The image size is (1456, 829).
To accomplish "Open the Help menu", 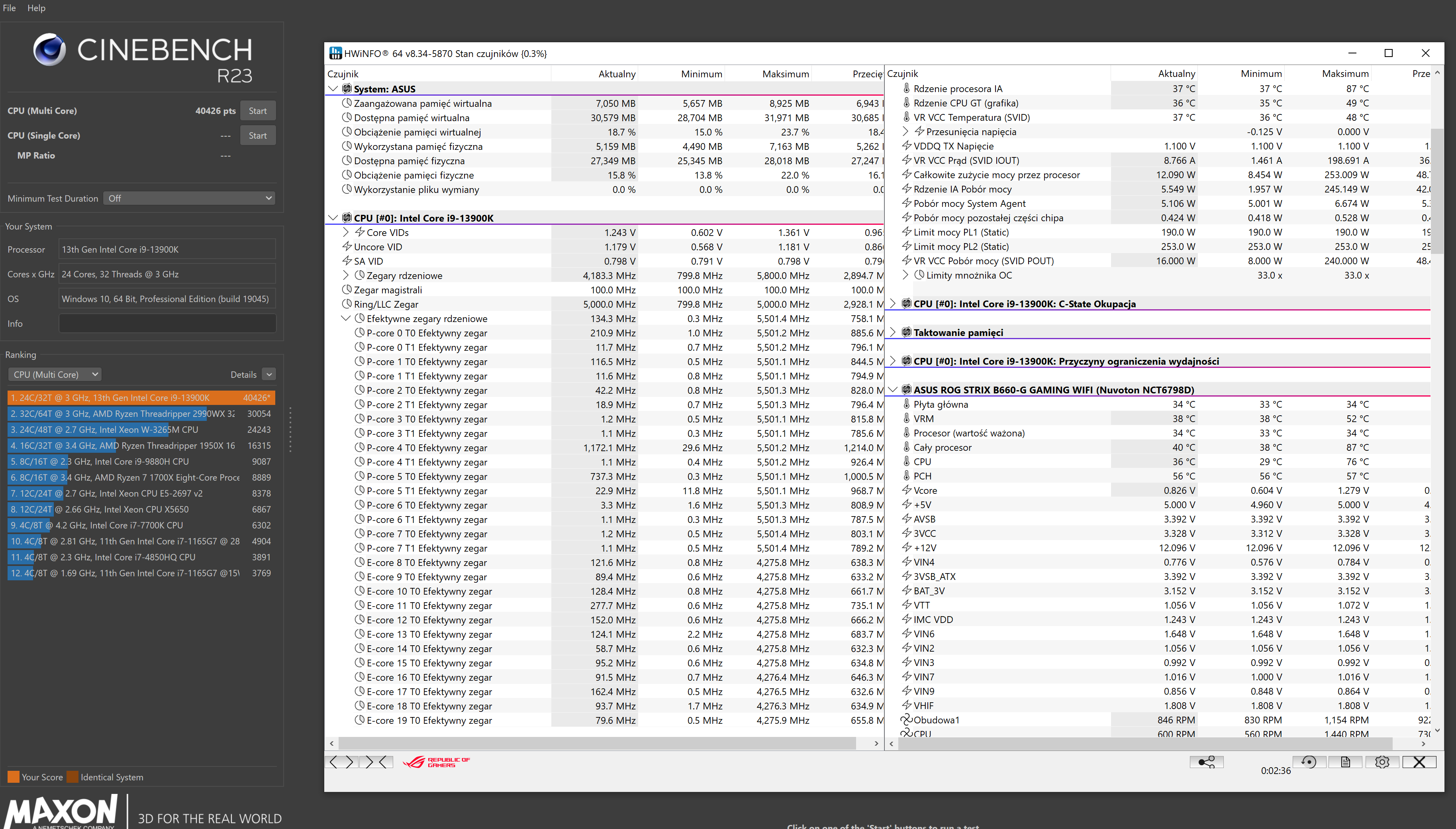I will pos(36,8).
